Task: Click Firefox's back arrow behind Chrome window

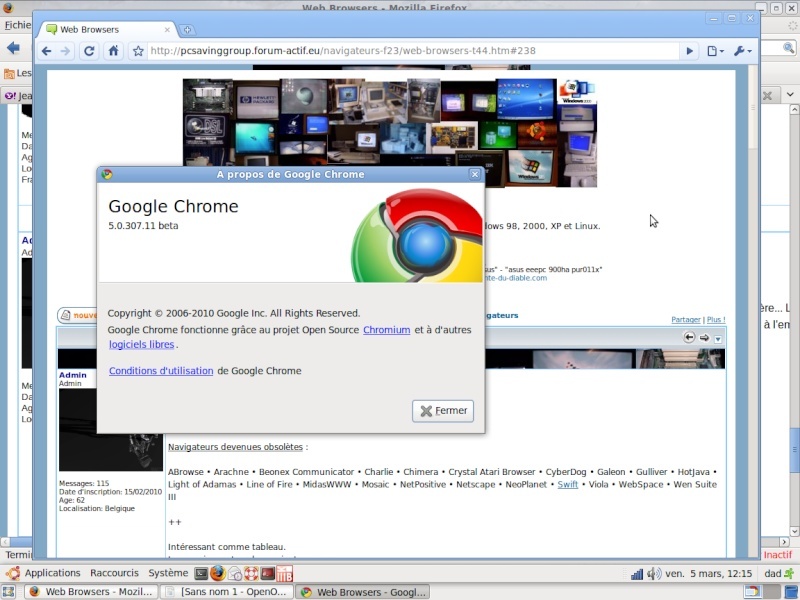Action: [13, 48]
